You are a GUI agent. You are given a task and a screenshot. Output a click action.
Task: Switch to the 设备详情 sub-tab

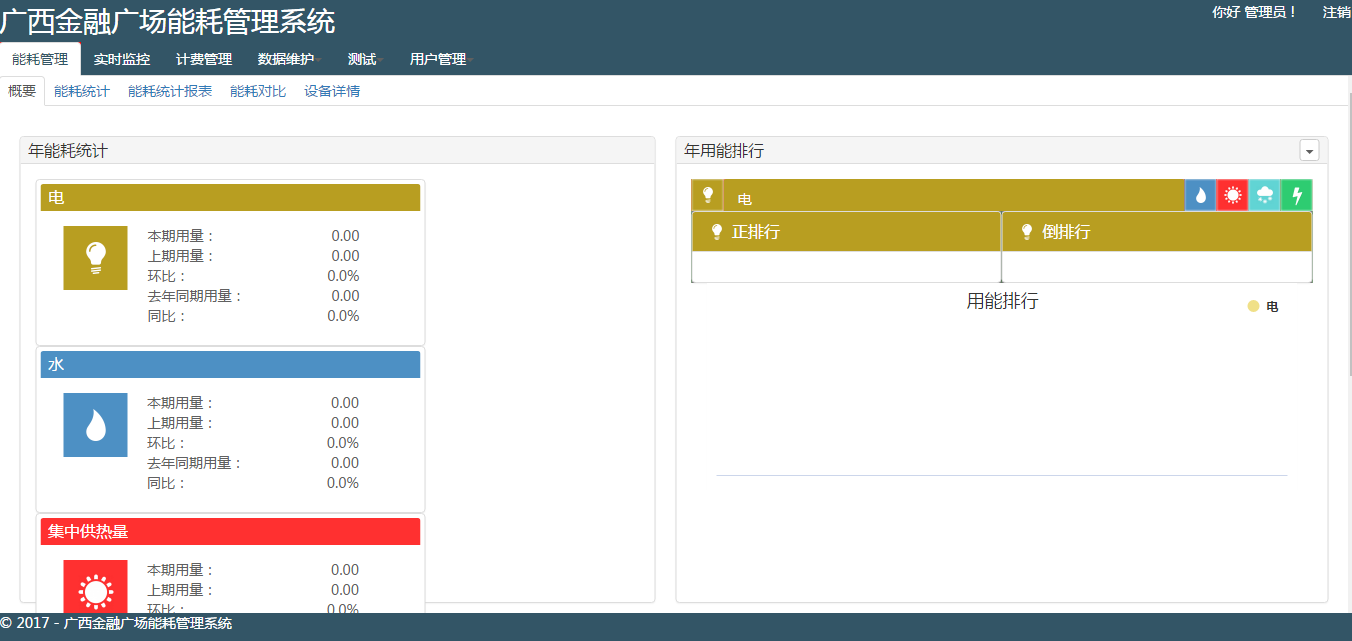pos(332,91)
